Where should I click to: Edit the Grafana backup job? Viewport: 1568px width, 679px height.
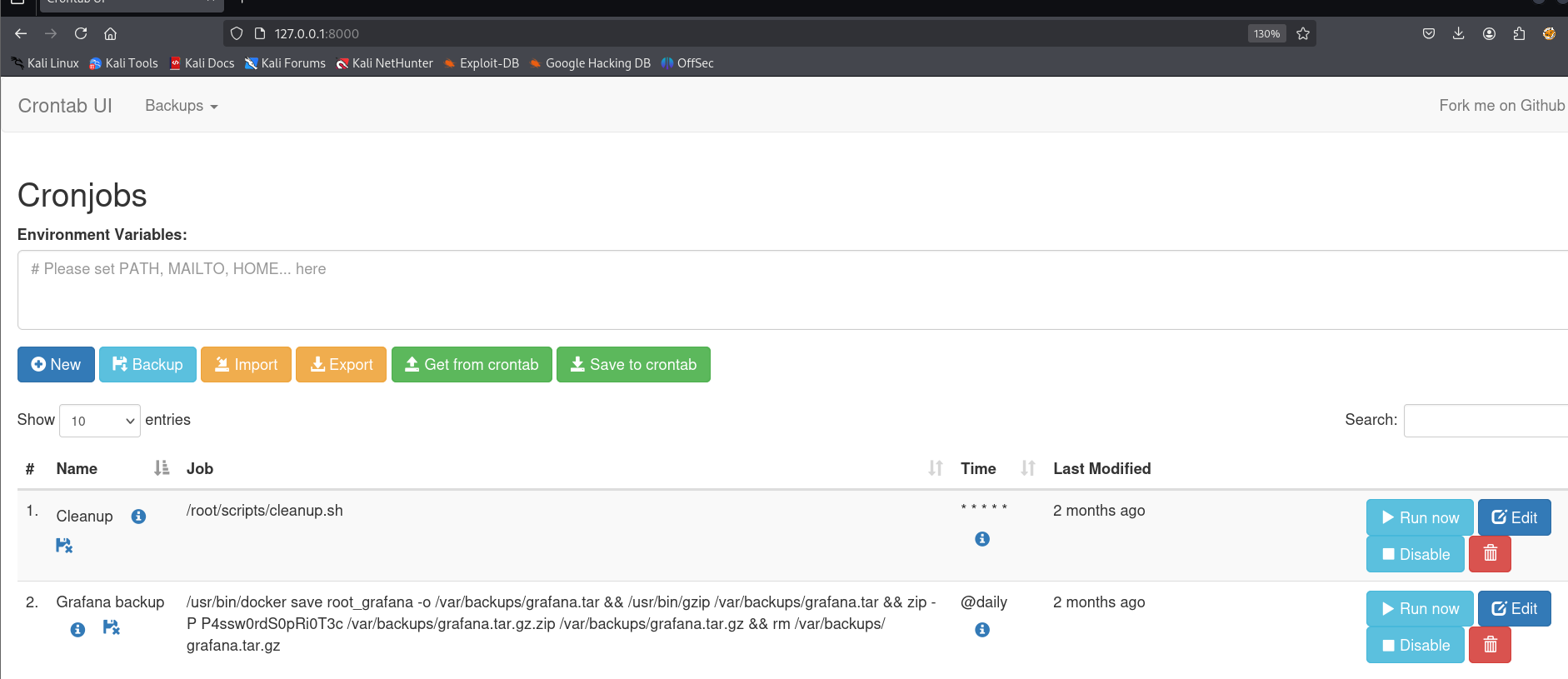[x=1514, y=608]
